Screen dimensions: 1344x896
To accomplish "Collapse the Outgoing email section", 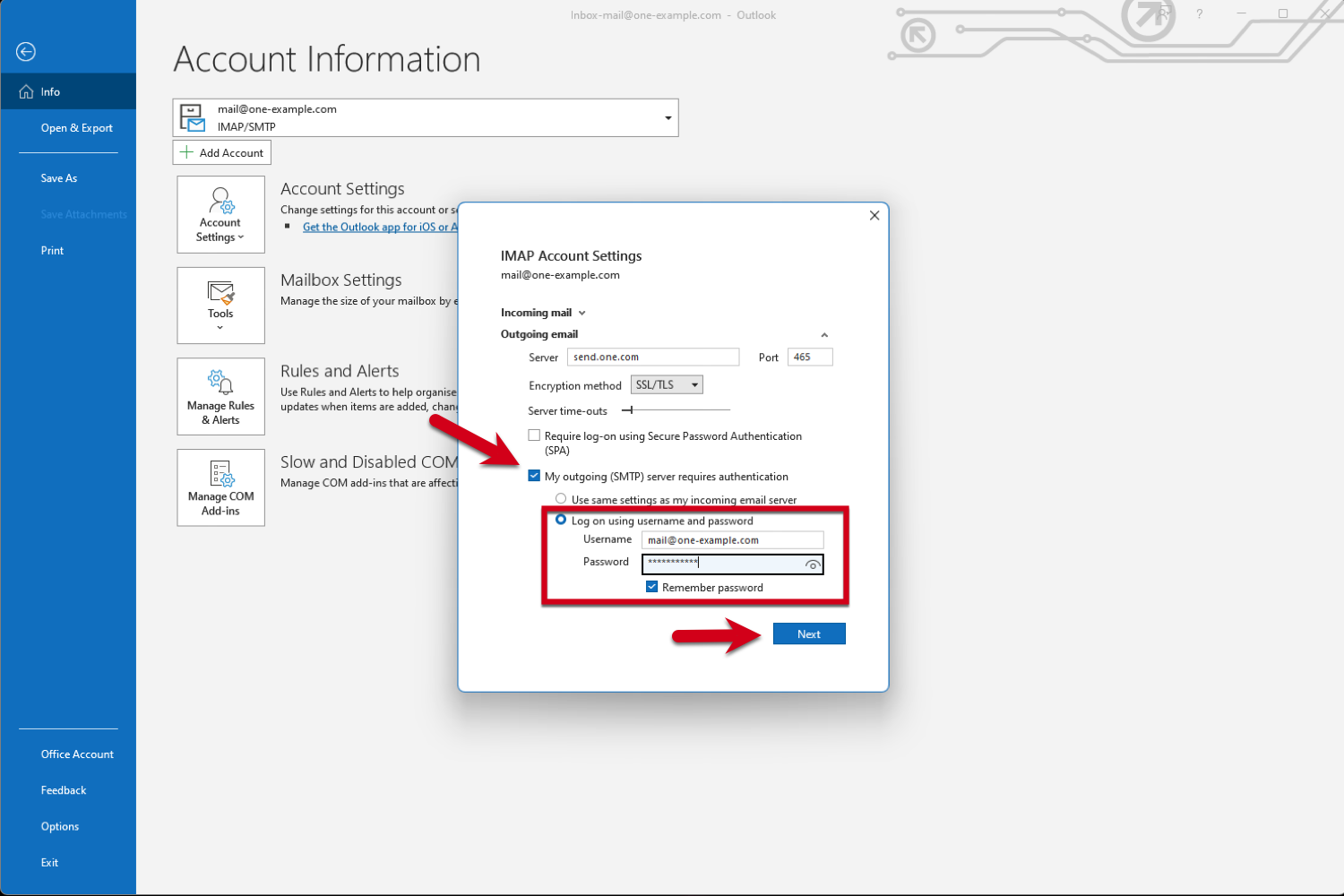I will click(x=823, y=334).
